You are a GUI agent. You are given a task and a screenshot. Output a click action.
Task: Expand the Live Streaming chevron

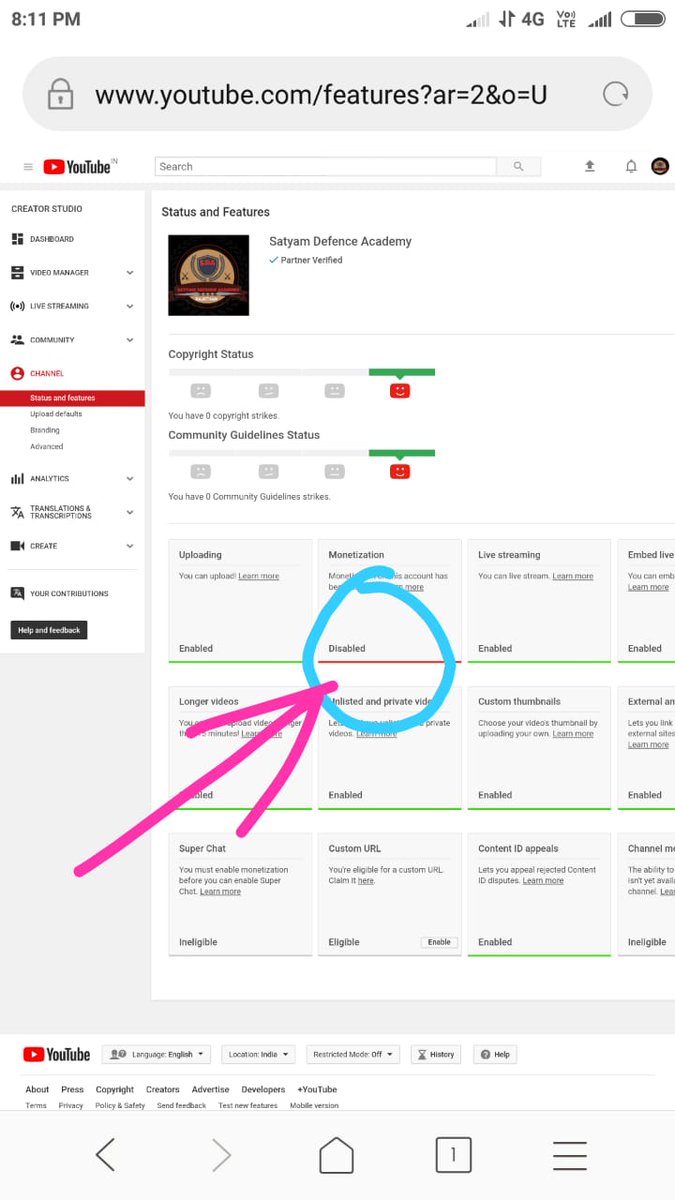coord(130,306)
